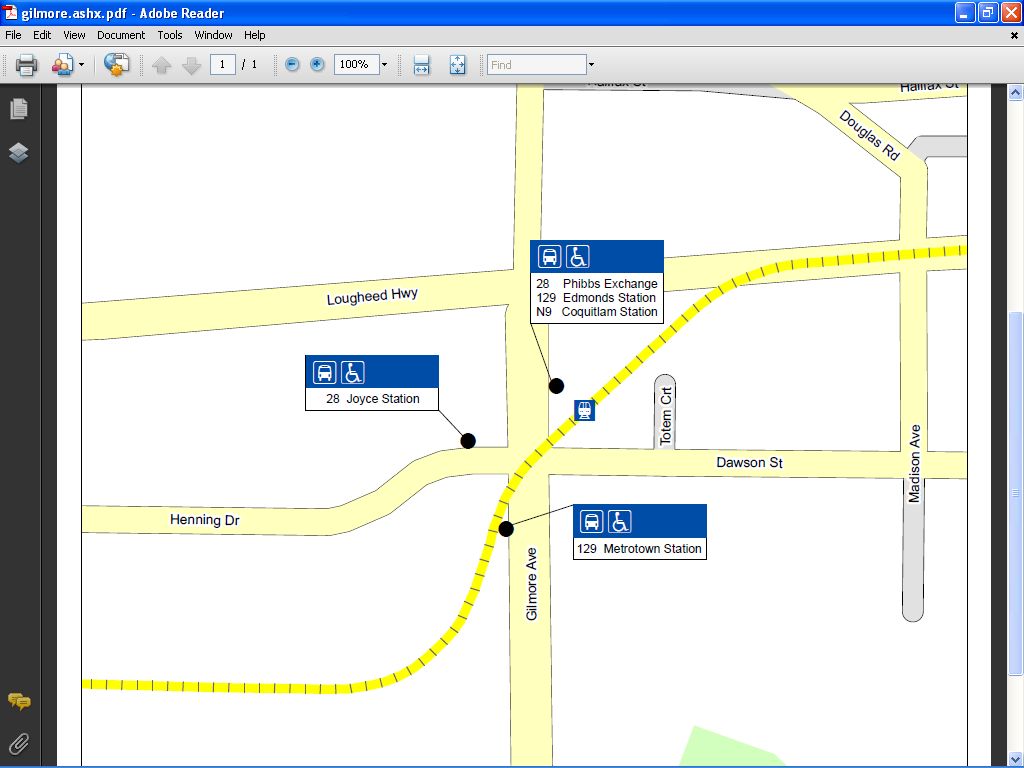Open the Comments panel icon
The image size is (1024, 768).
point(19,701)
